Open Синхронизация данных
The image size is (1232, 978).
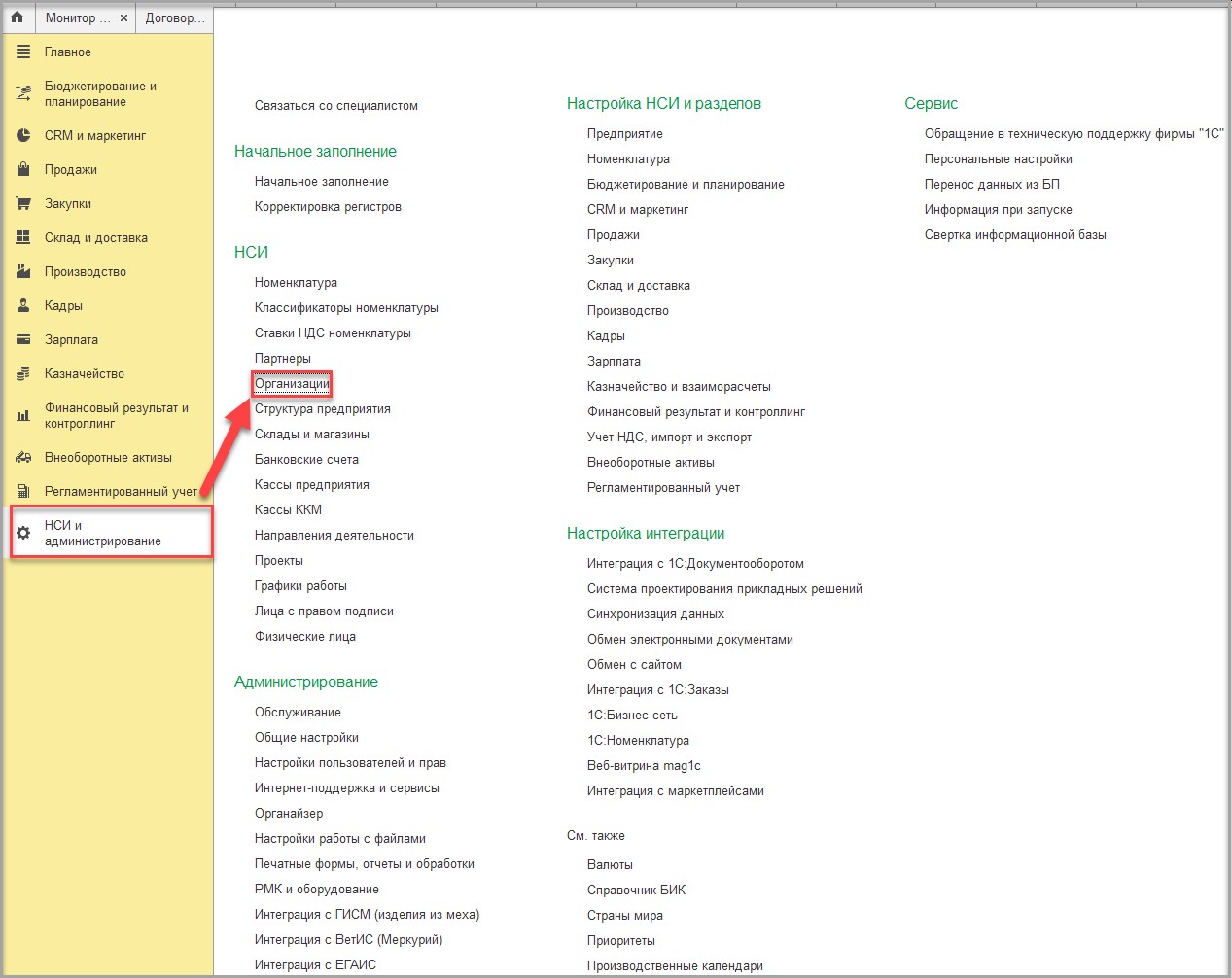click(x=655, y=613)
